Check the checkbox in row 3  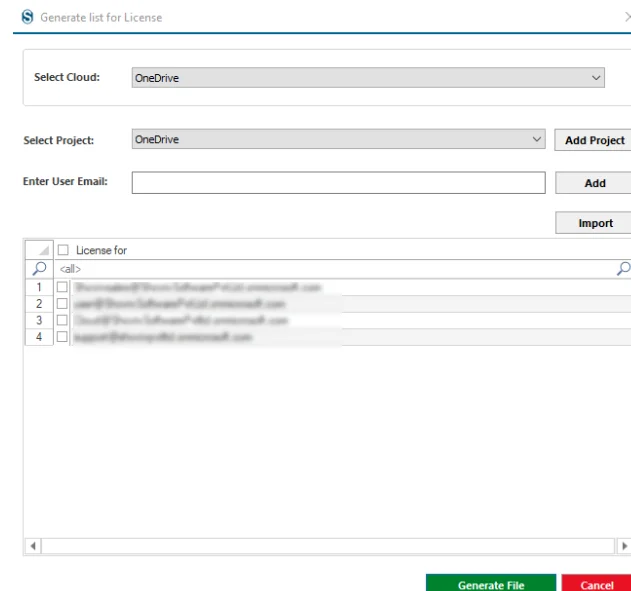tap(62, 320)
